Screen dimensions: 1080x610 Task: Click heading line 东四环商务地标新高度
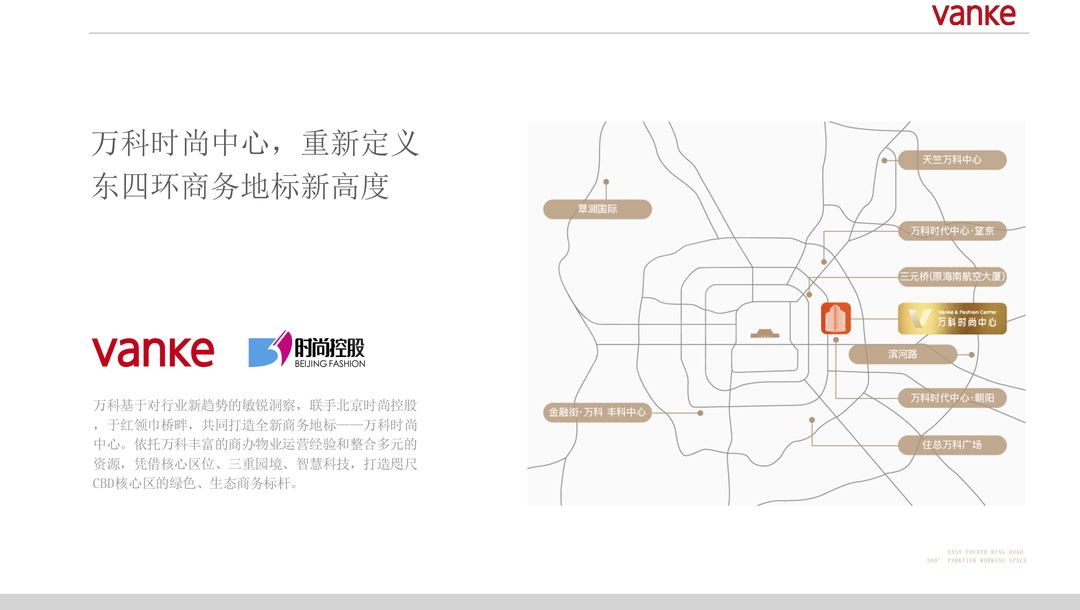point(240,186)
